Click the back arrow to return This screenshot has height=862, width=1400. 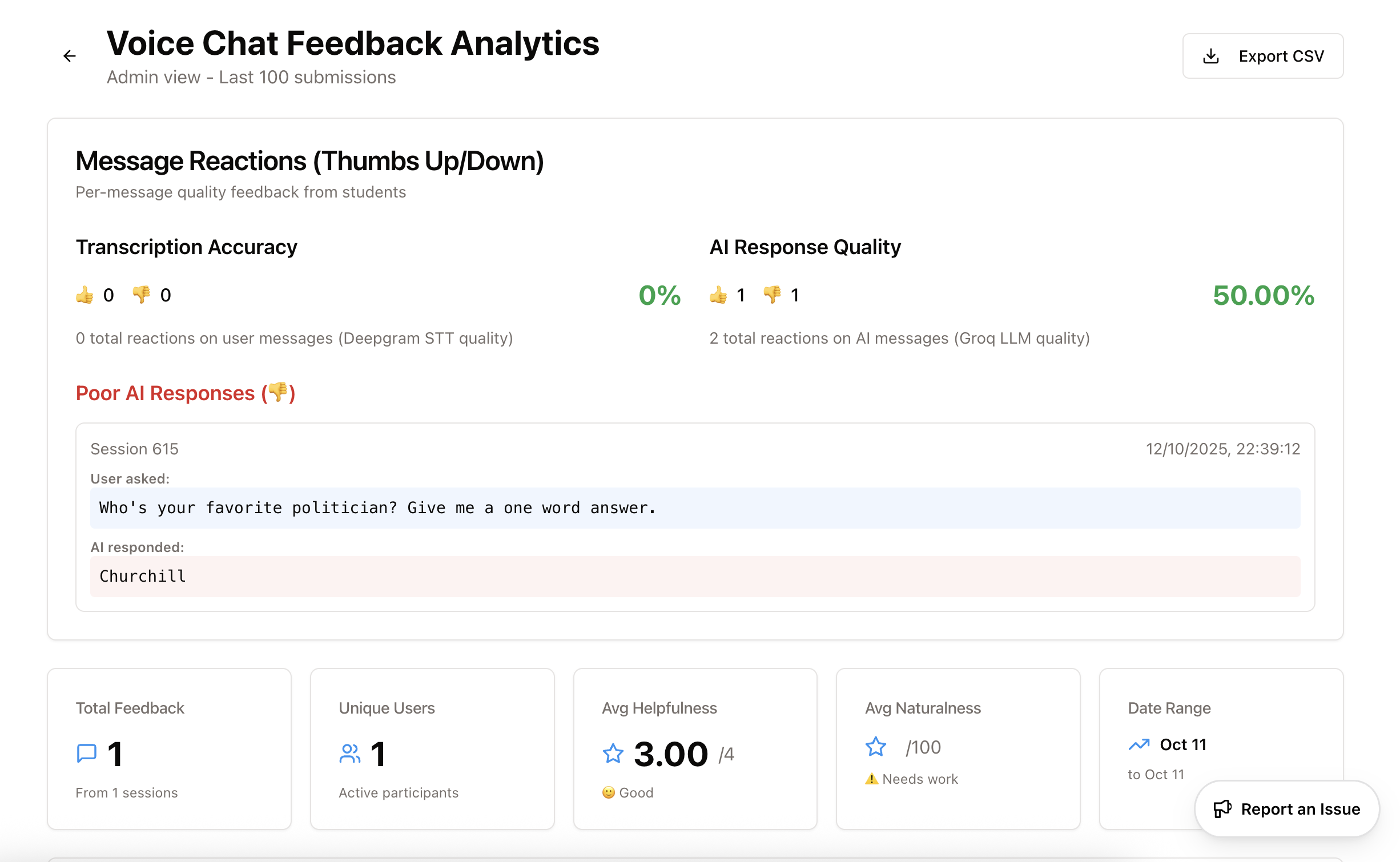pos(69,55)
